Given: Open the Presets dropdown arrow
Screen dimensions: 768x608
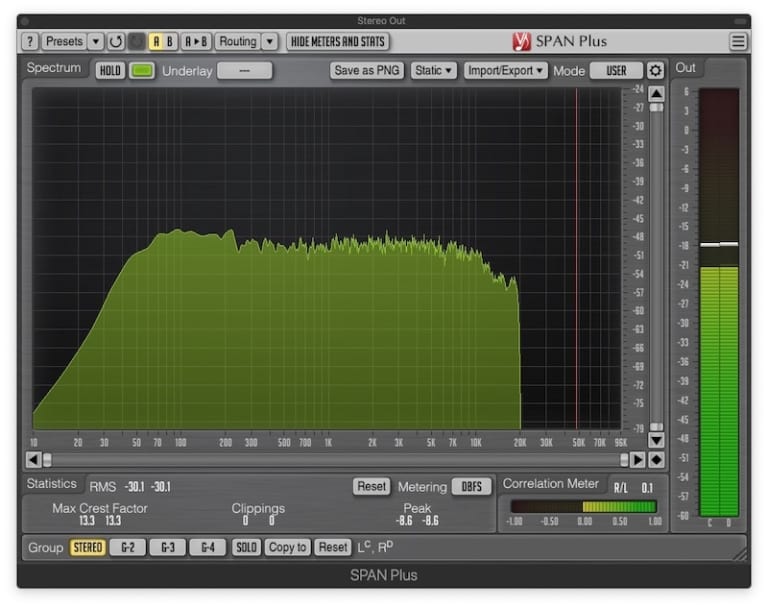Looking at the screenshot, I should [x=96, y=42].
